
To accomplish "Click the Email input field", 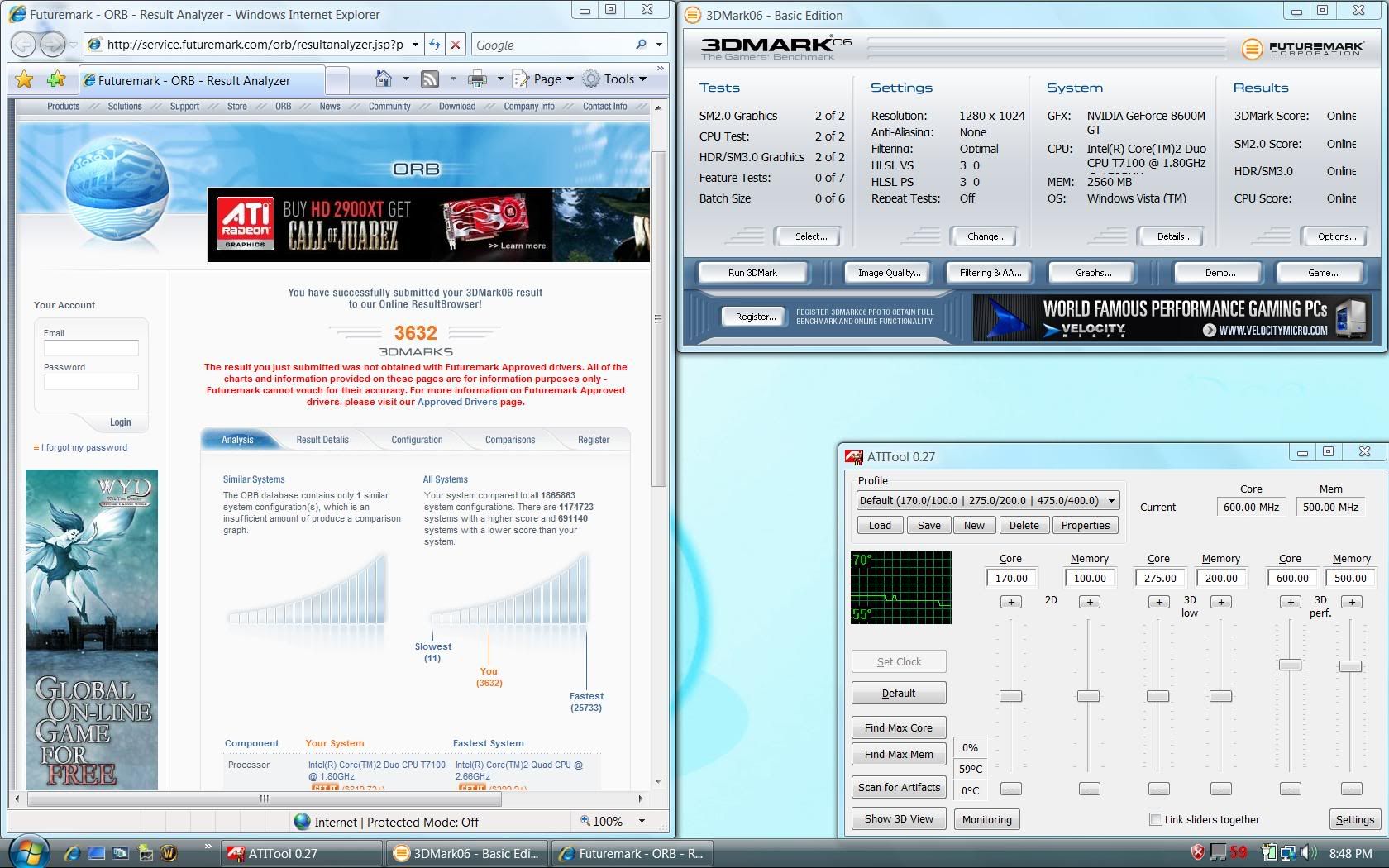I will click(x=91, y=348).
